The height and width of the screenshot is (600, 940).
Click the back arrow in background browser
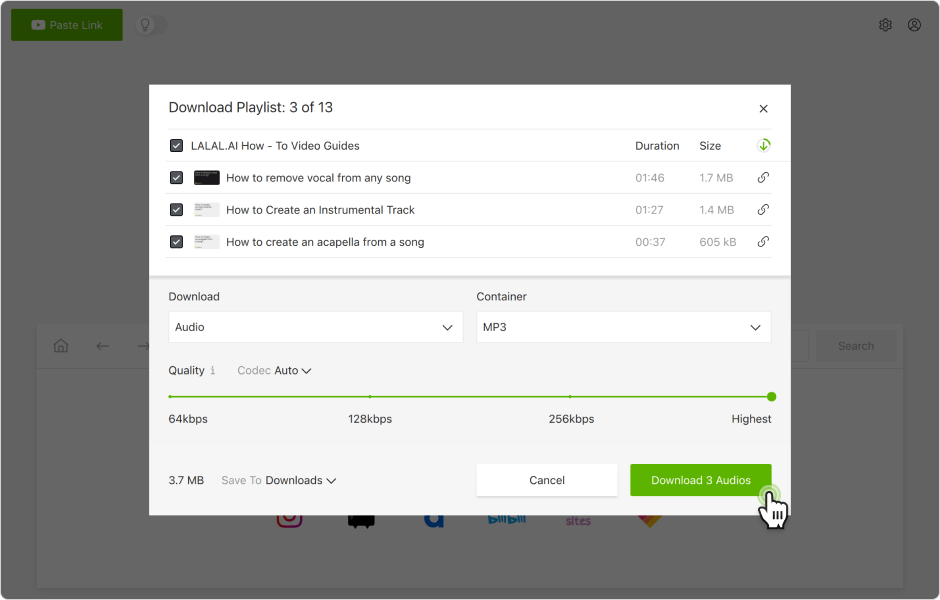coord(103,346)
